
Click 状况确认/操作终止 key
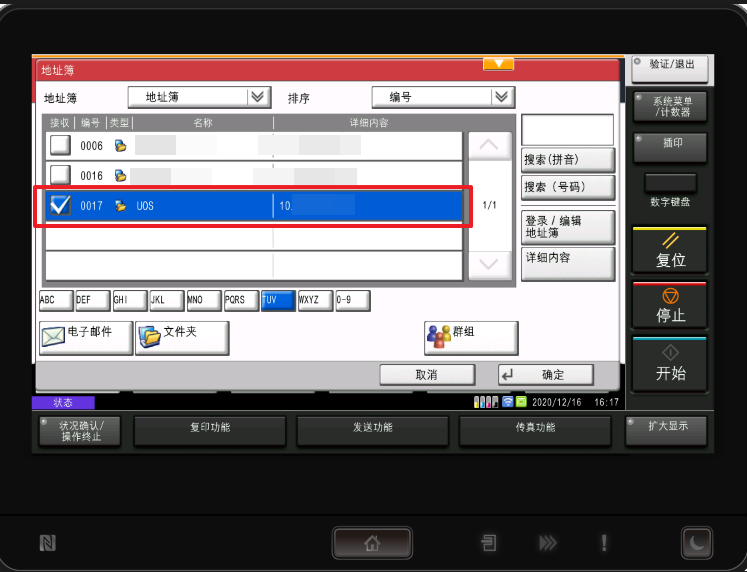point(80,431)
